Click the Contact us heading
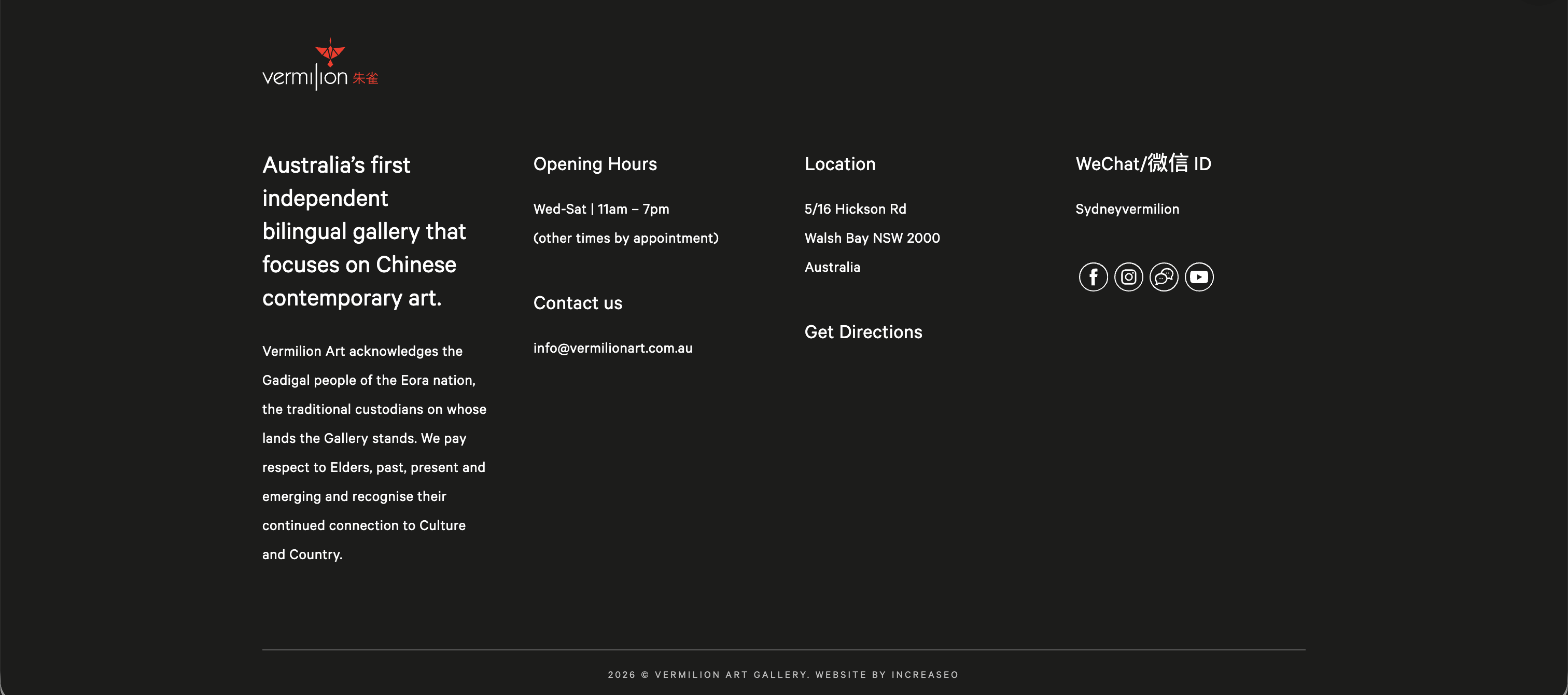 pos(577,303)
